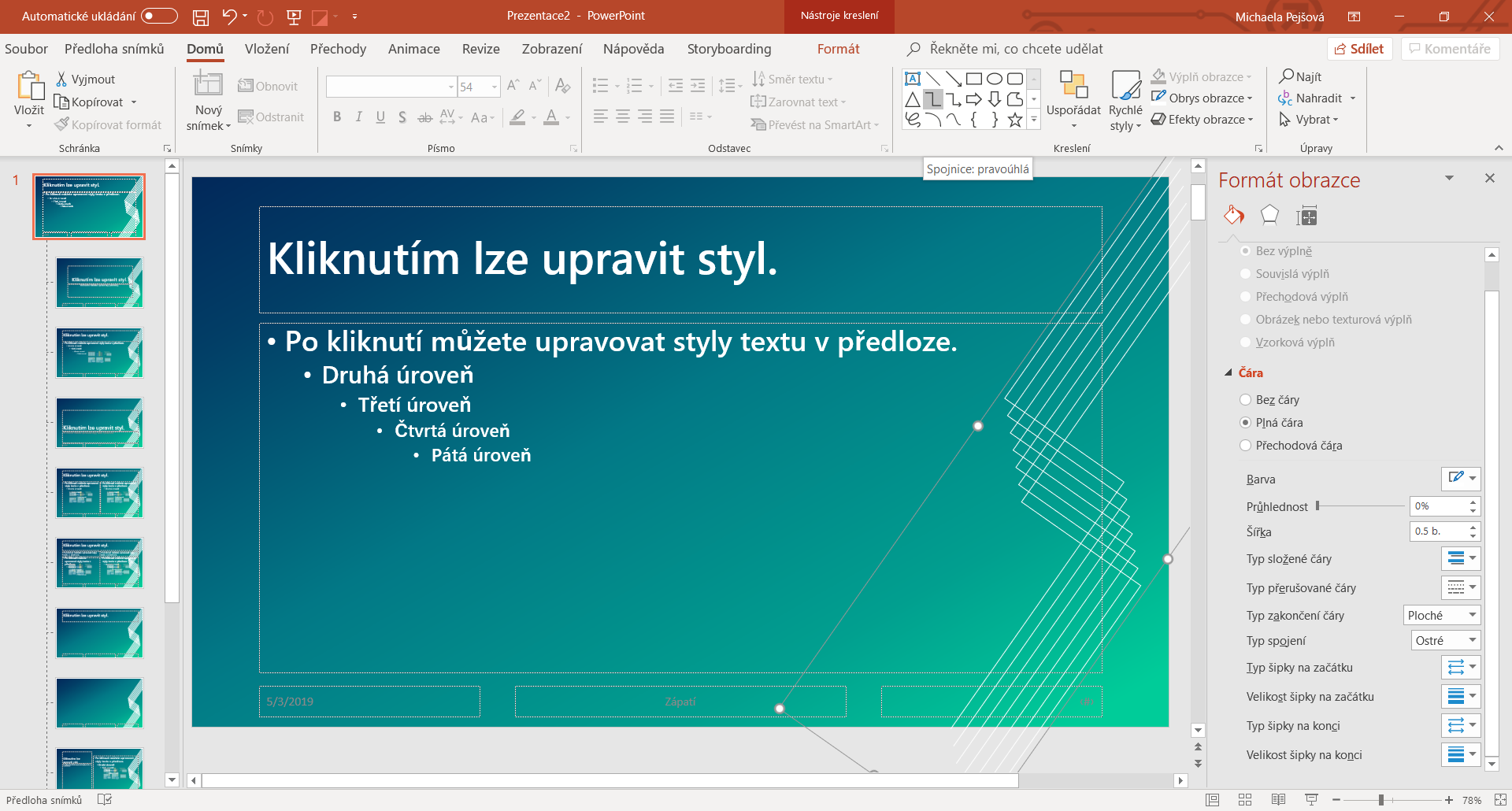
Task: Click the Najít search tool
Action: pyautogui.click(x=1301, y=76)
